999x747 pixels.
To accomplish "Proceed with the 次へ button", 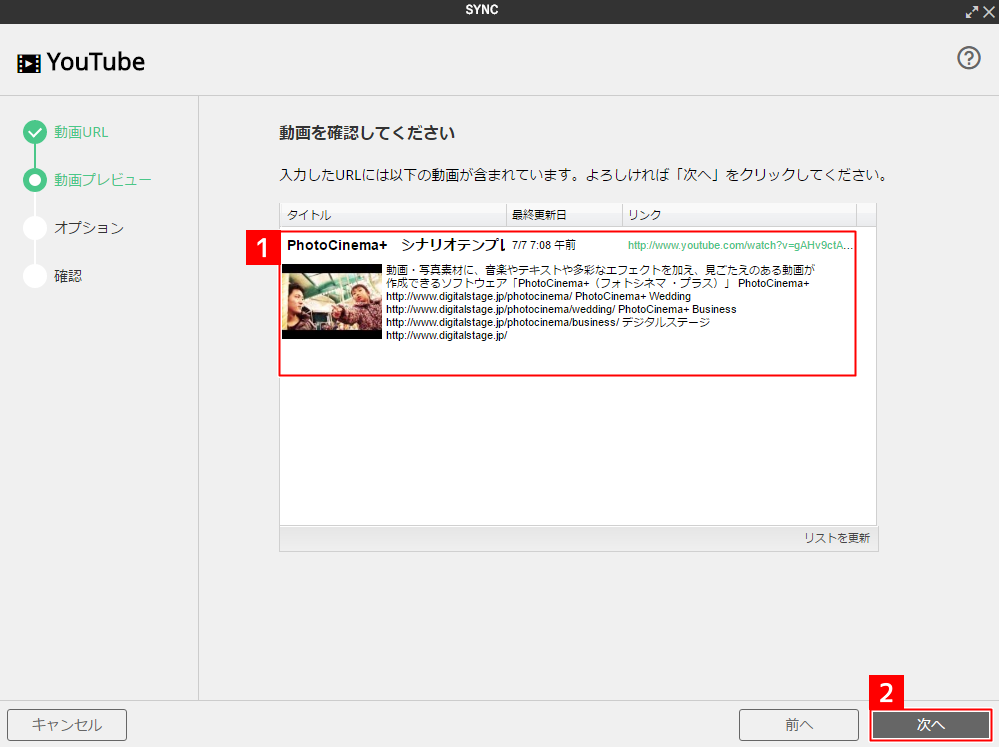I will [931, 725].
